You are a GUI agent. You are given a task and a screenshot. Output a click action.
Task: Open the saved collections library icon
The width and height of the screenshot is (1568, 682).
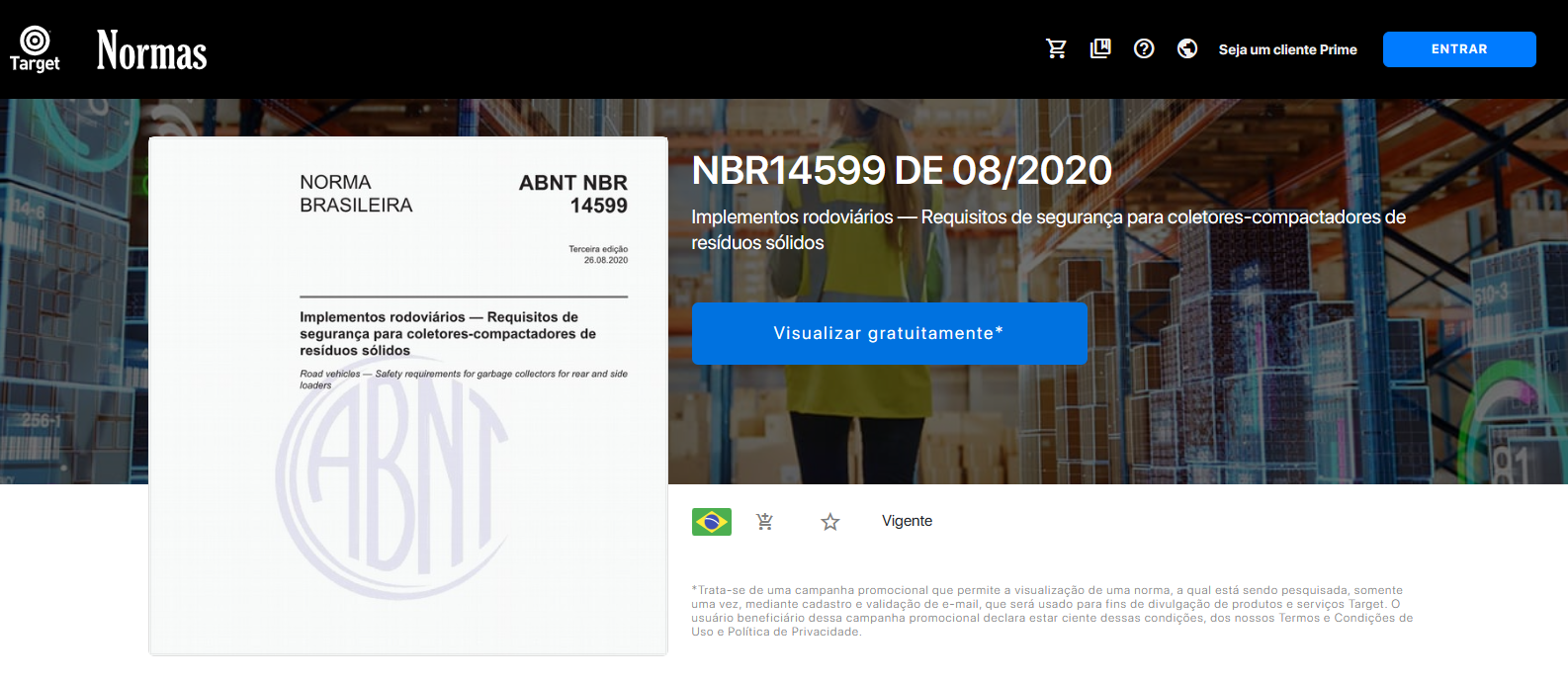pyautogui.click(x=1100, y=49)
